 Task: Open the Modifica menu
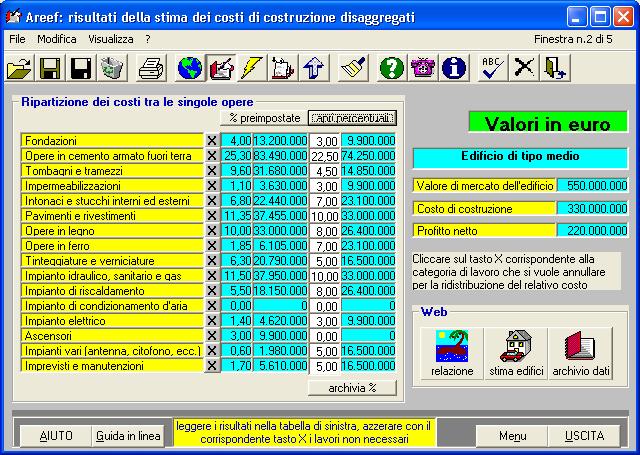tap(57, 38)
